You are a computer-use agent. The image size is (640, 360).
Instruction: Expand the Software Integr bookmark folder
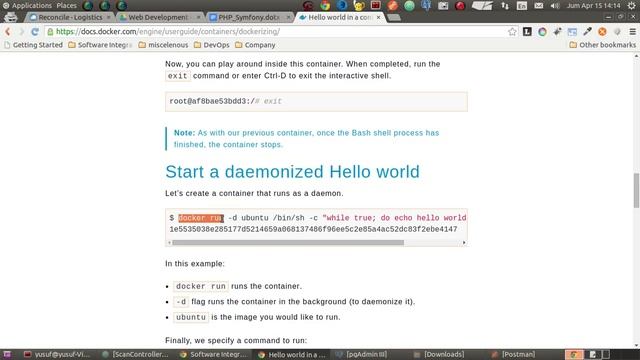pyautogui.click(x=100, y=45)
